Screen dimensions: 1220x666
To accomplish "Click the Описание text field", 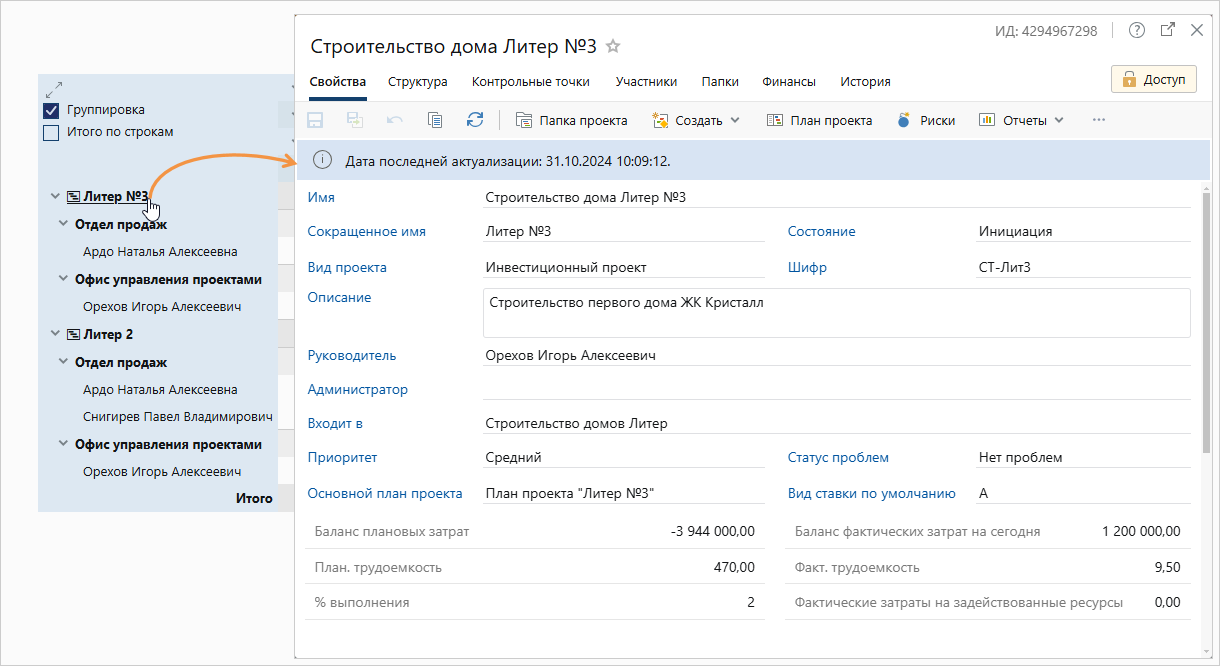I will coord(837,313).
